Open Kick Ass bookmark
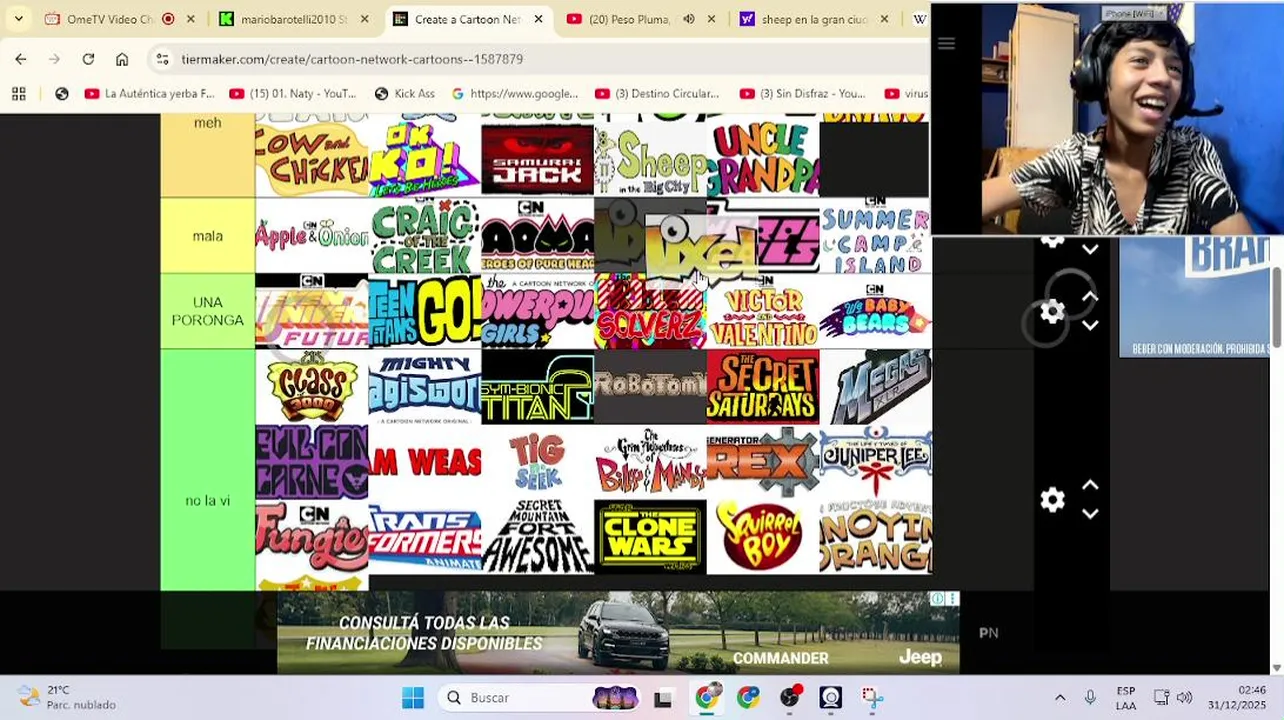Screen dimensions: 1284x720 pyautogui.click(x=404, y=94)
